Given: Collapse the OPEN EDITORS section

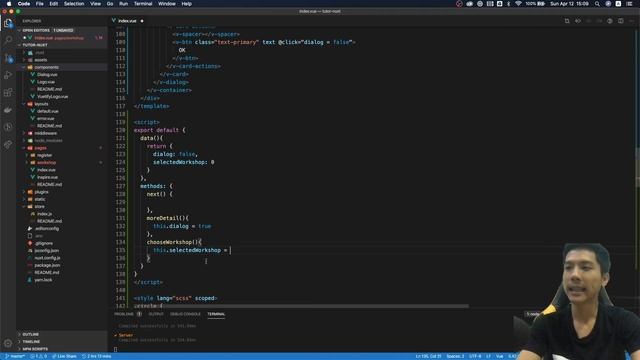Looking at the screenshot, I should point(19,30).
